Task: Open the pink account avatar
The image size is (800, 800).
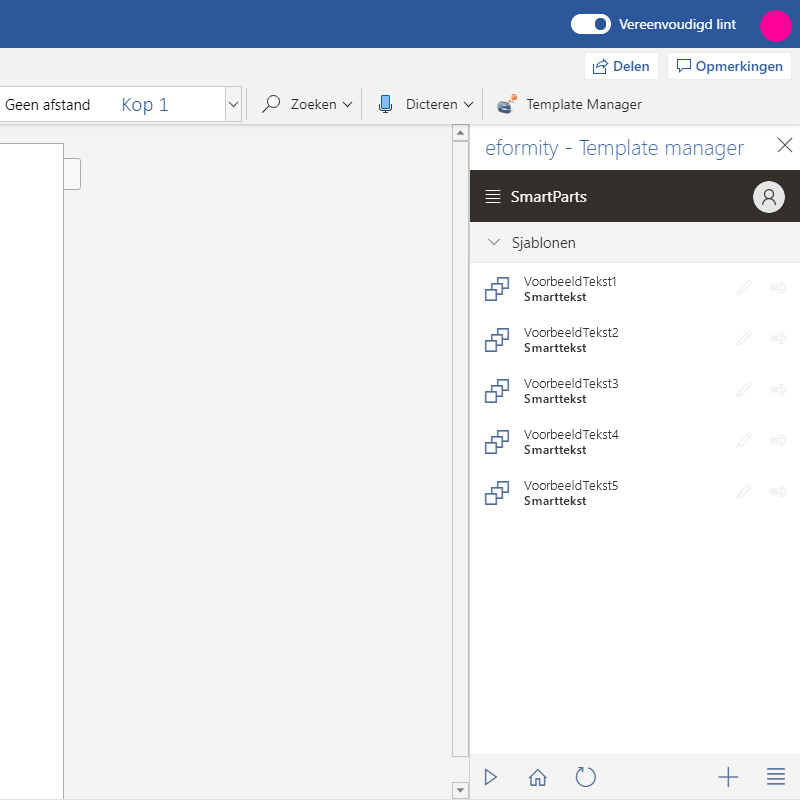Action: pos(776,26)
